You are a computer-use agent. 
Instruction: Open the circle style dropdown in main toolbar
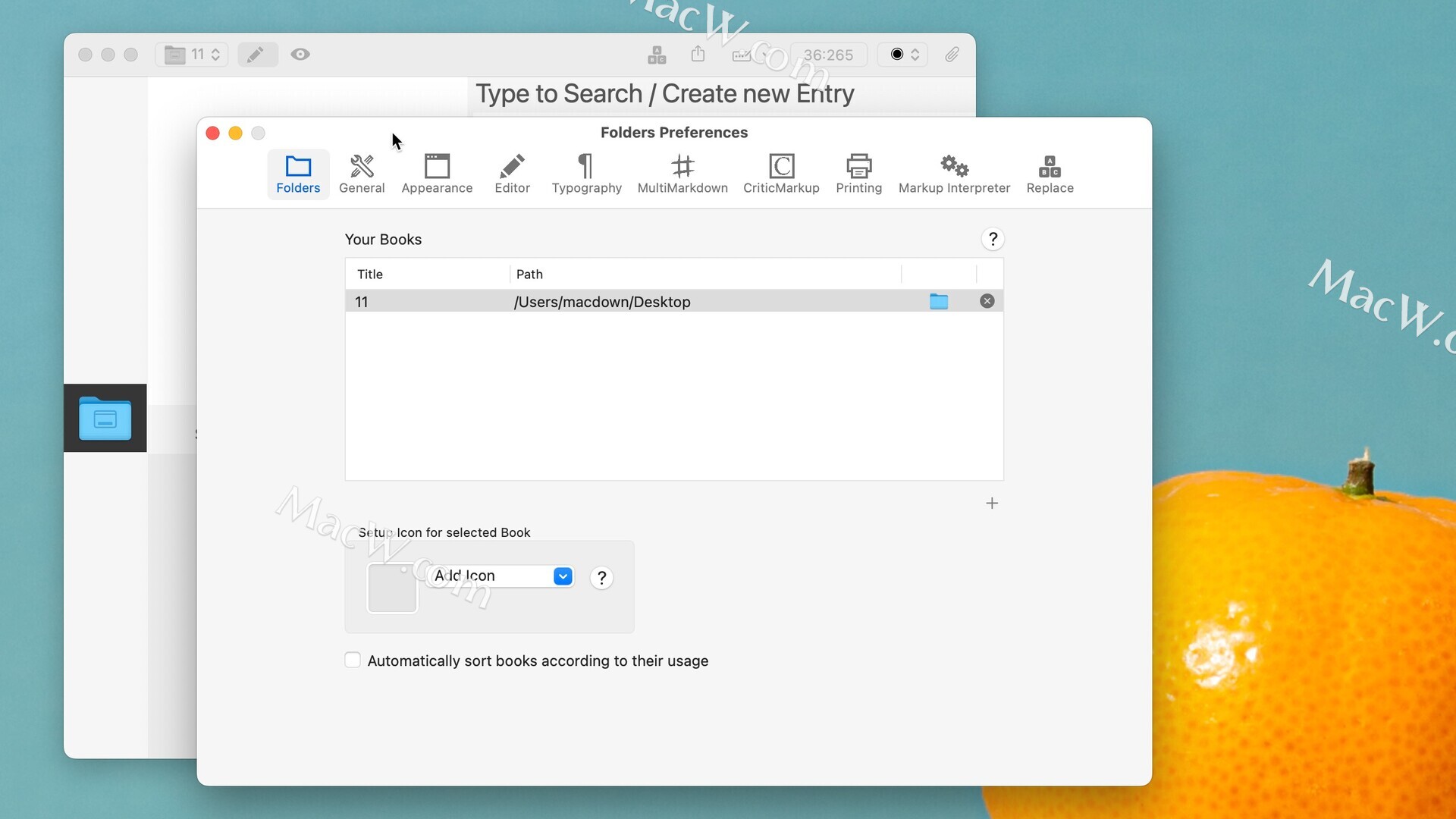pos(903,55)
